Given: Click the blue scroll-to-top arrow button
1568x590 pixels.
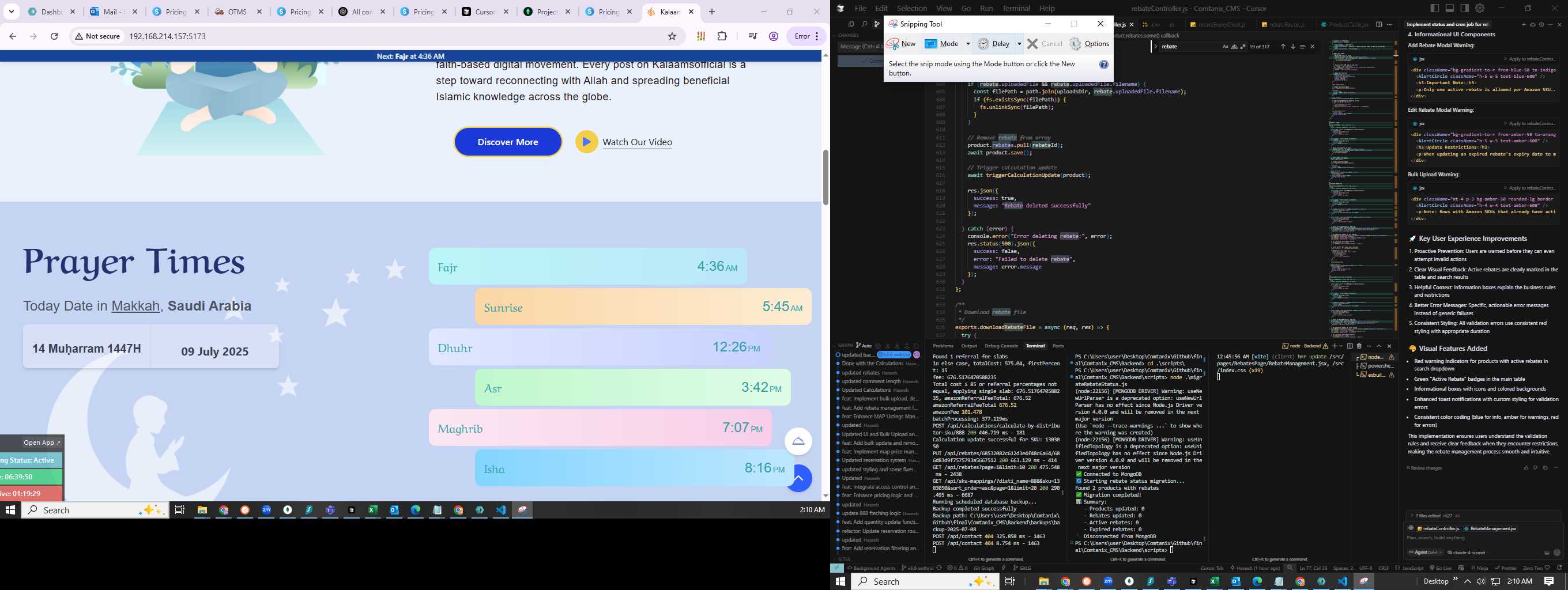Looking at the screenshot, I should [799, 479].
